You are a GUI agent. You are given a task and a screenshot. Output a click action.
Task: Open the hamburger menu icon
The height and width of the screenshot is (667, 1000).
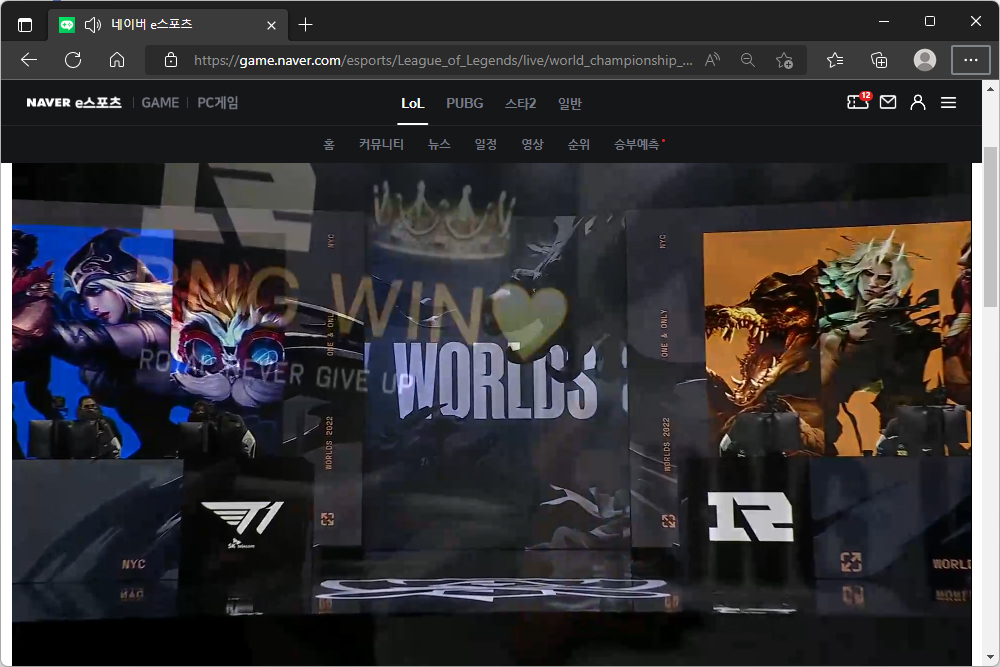[x=948, y=103]
